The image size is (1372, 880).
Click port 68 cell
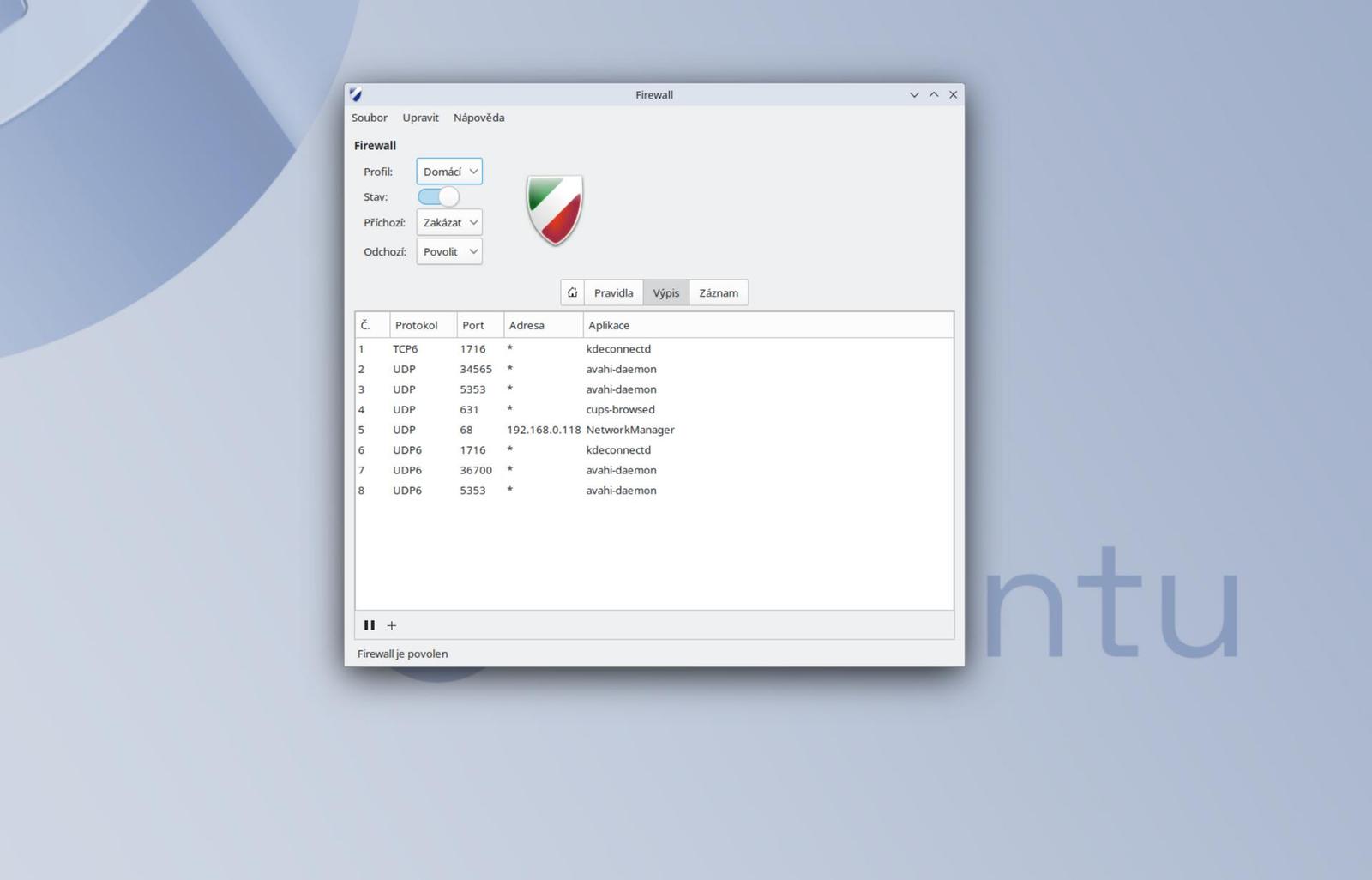point(466,430)
